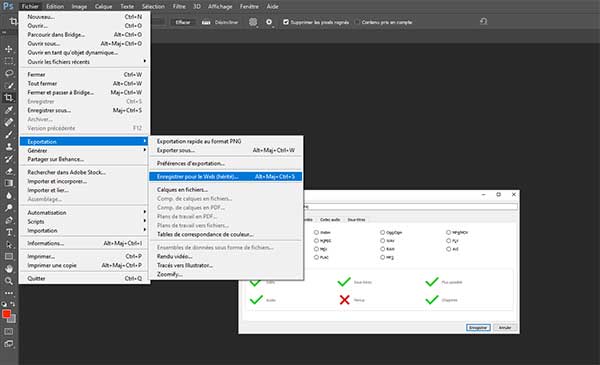Click the Effacer button in options bar
Screen dimensions: 600x365
[x=183, y=22]
